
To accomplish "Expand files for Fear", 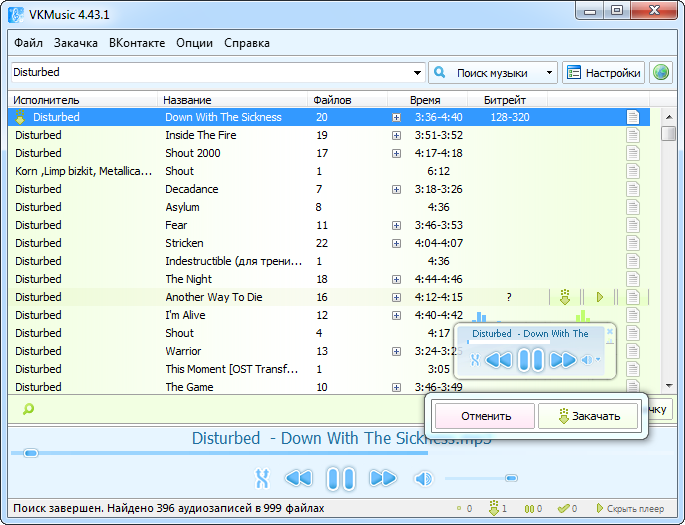I will pyautogui.click(x=396, y=225).
